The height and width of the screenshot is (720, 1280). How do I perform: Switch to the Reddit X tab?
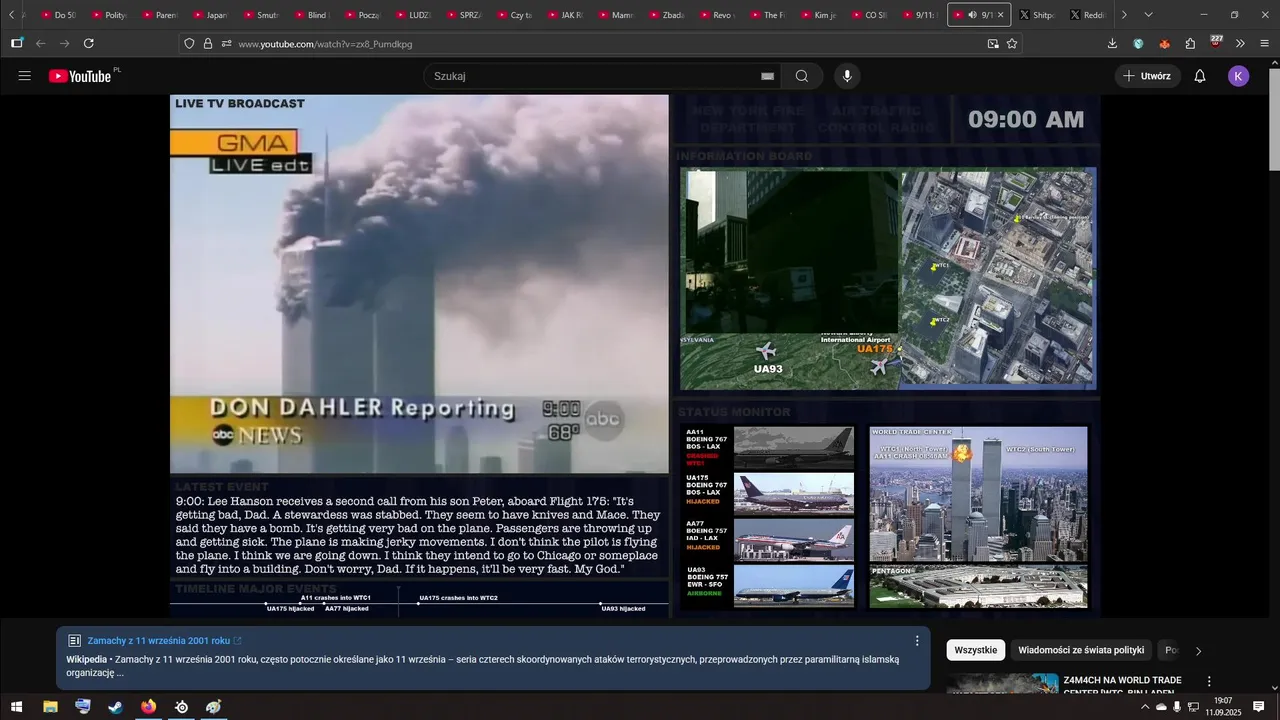(1088, 15)
